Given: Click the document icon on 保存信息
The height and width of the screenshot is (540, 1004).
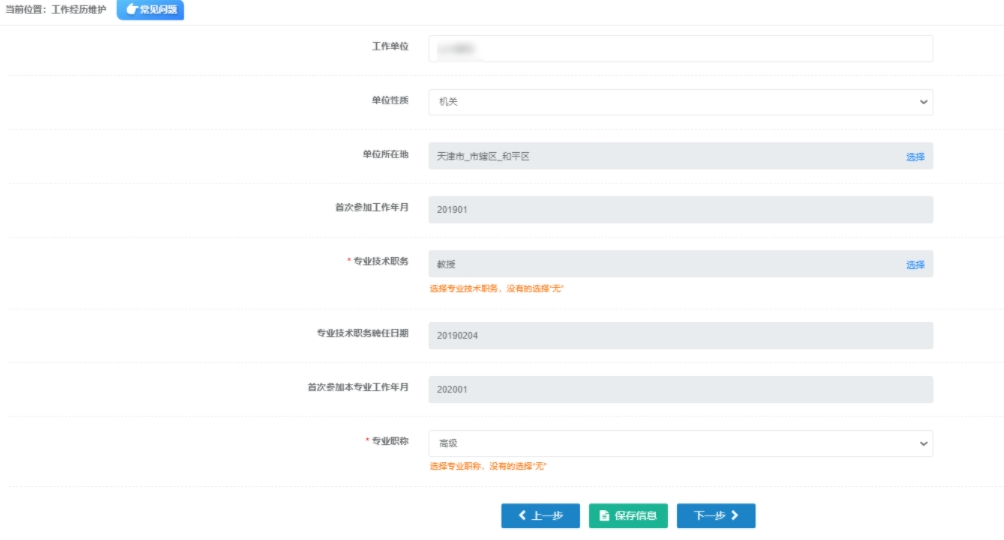Looking at the screenshot, I should 604,516.
